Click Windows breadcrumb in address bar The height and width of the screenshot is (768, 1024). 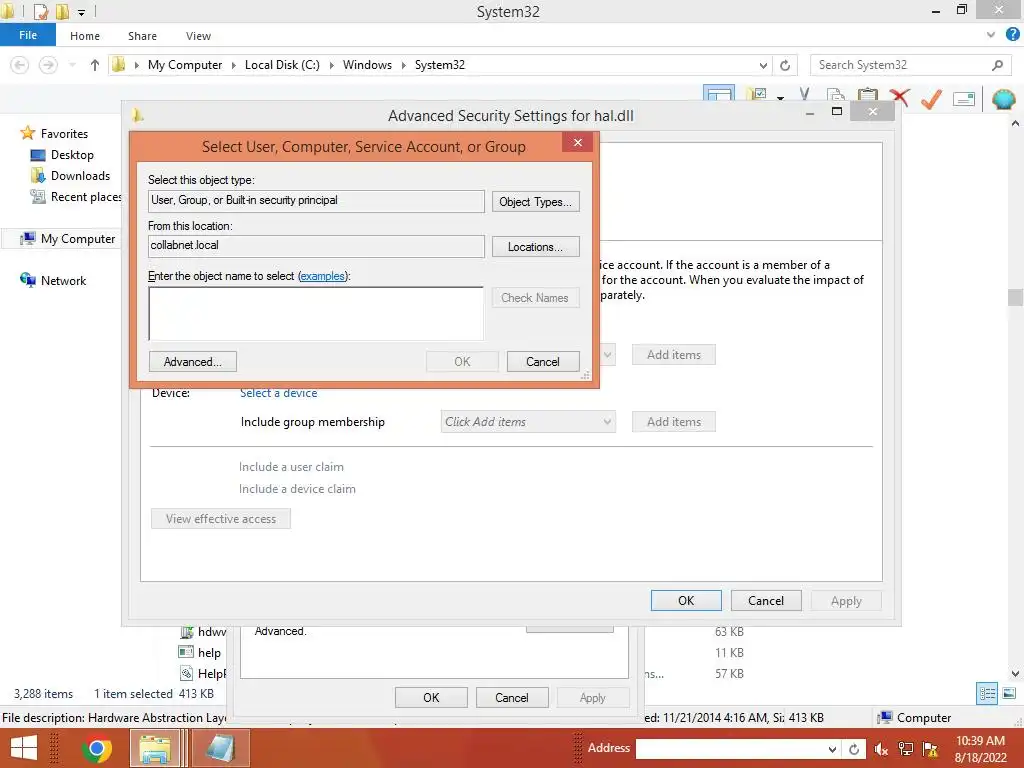pos(367,65)
